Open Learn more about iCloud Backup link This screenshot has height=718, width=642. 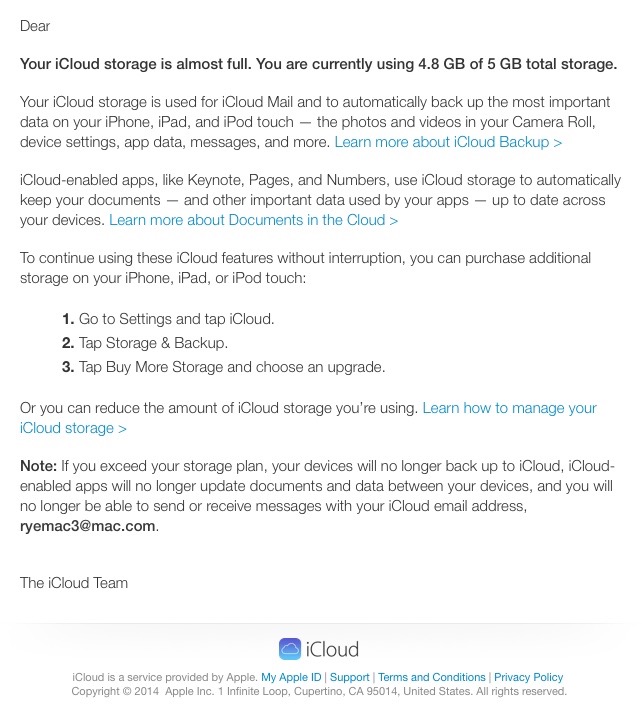(x=448, y=142)
